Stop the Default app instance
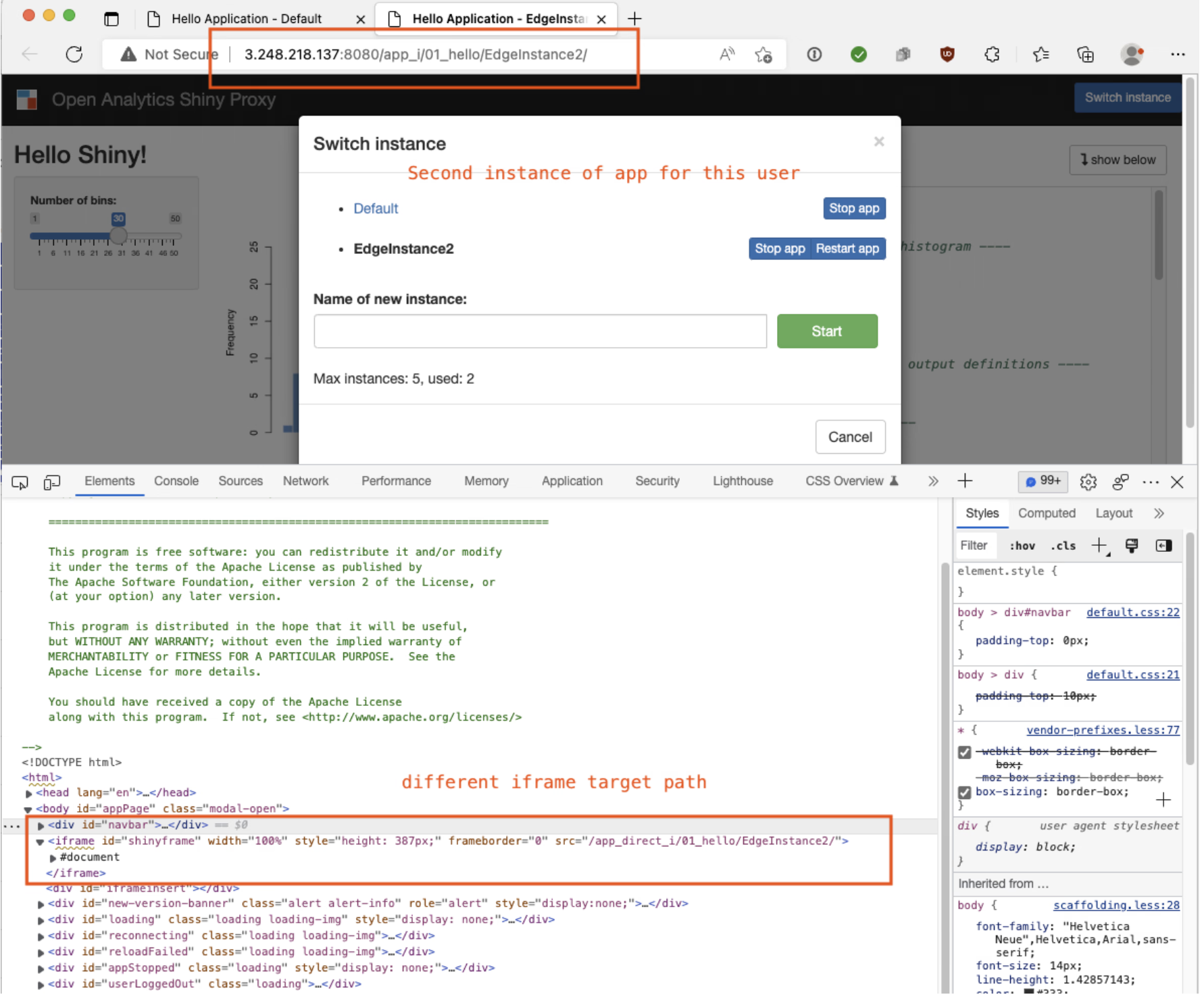1204x1001 pixels. point(853,208)
